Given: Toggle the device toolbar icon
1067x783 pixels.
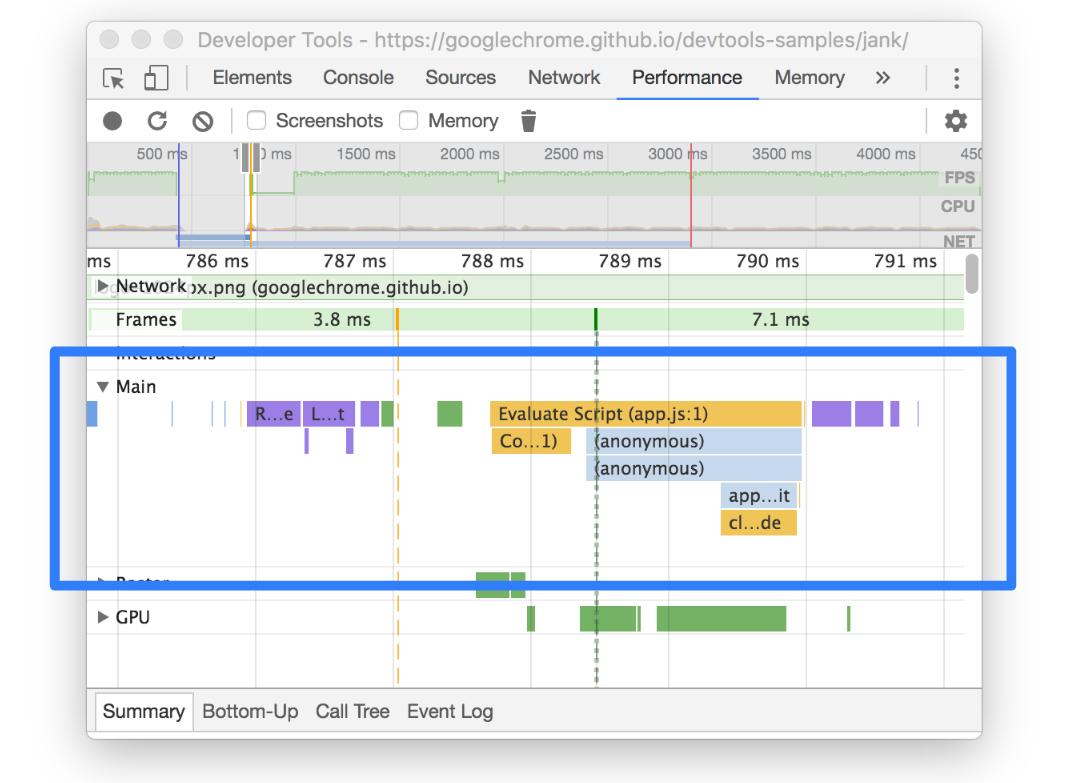Looking at the screenshot, I should 156,78.
